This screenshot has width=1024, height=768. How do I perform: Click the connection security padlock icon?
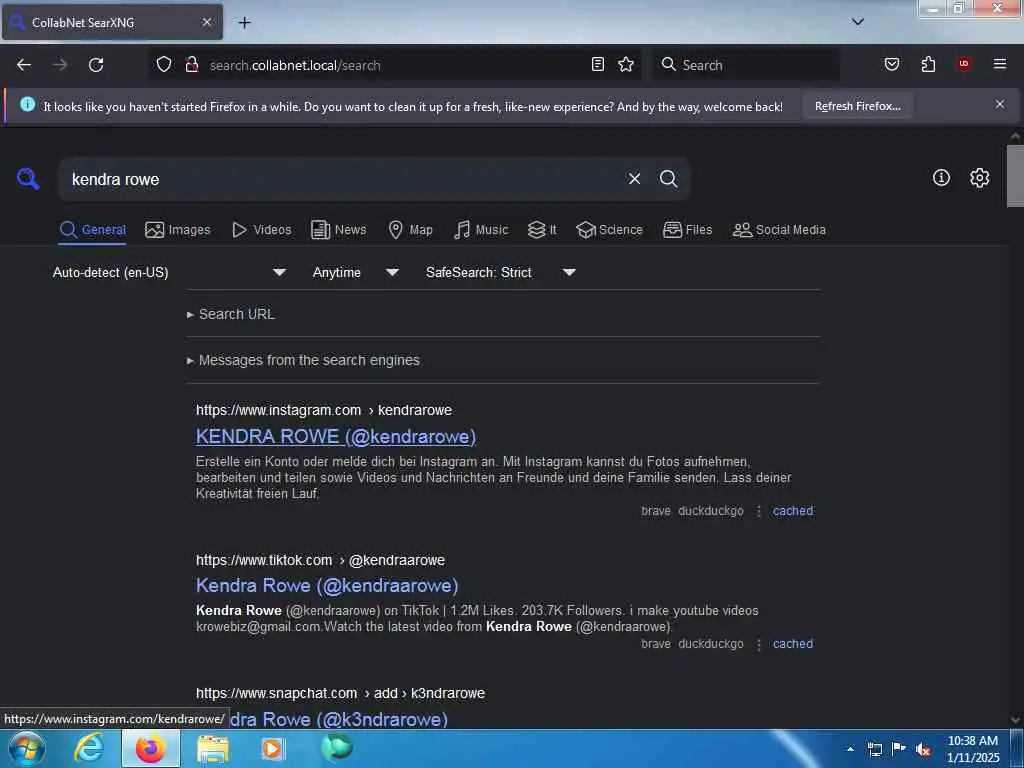coord(192,65)
